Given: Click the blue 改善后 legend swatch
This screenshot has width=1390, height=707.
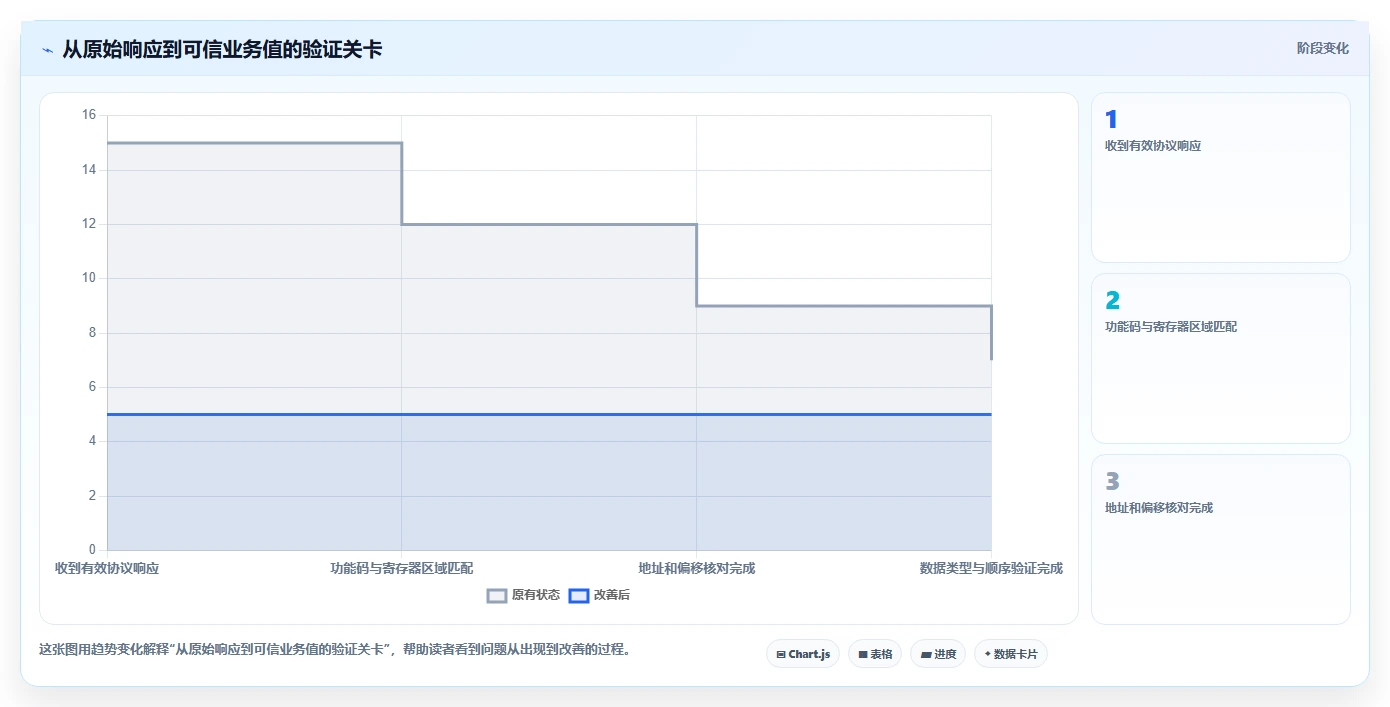Looking at the screenshot, I should pos(579,595).
